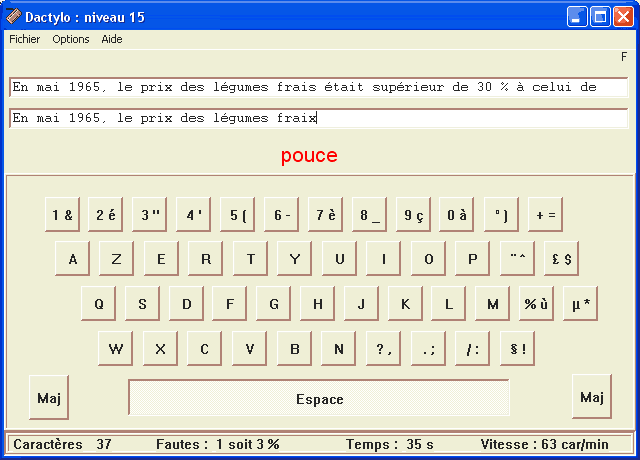Click the '+ =' key

pos(546,215)
